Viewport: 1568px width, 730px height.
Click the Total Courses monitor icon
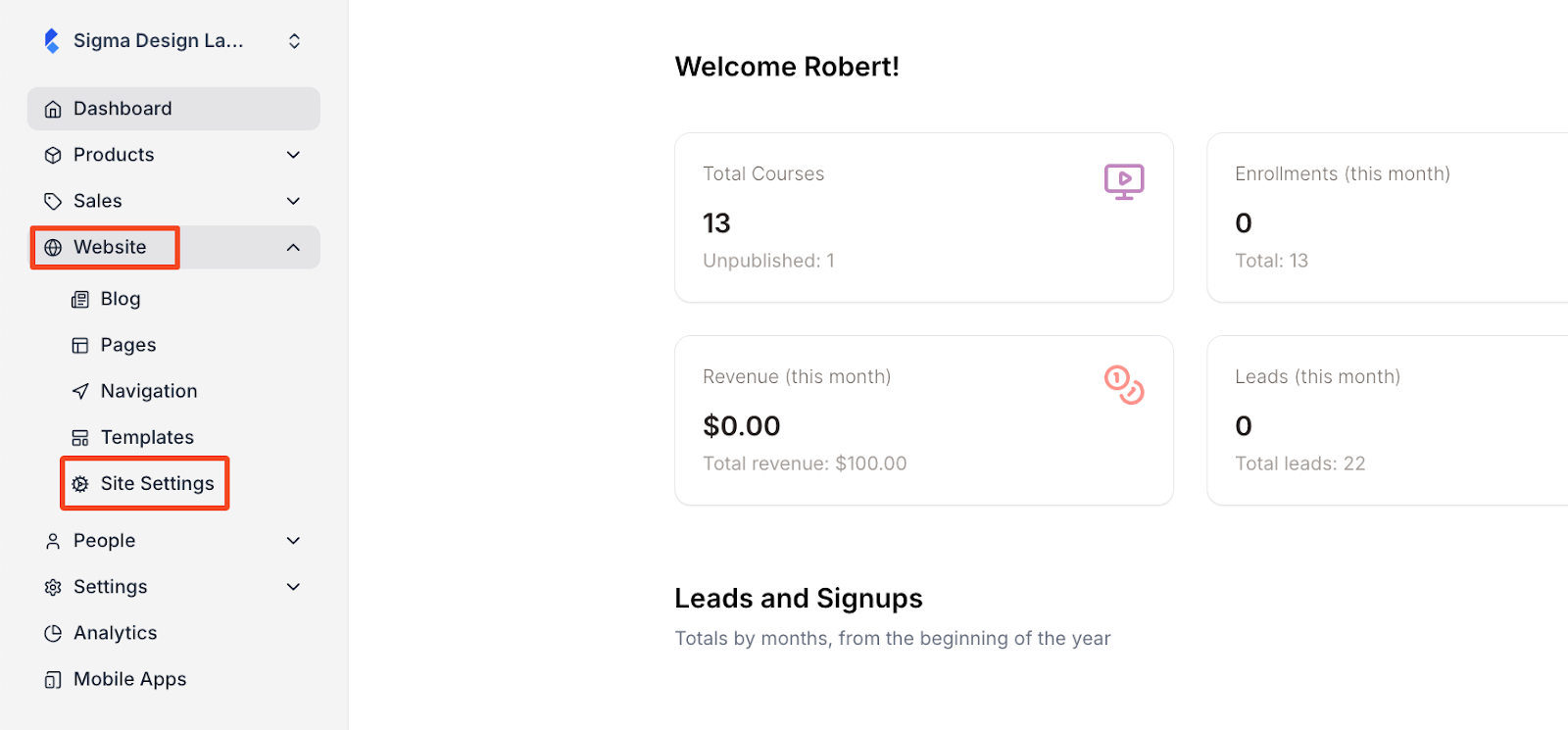coord(1124,181)
